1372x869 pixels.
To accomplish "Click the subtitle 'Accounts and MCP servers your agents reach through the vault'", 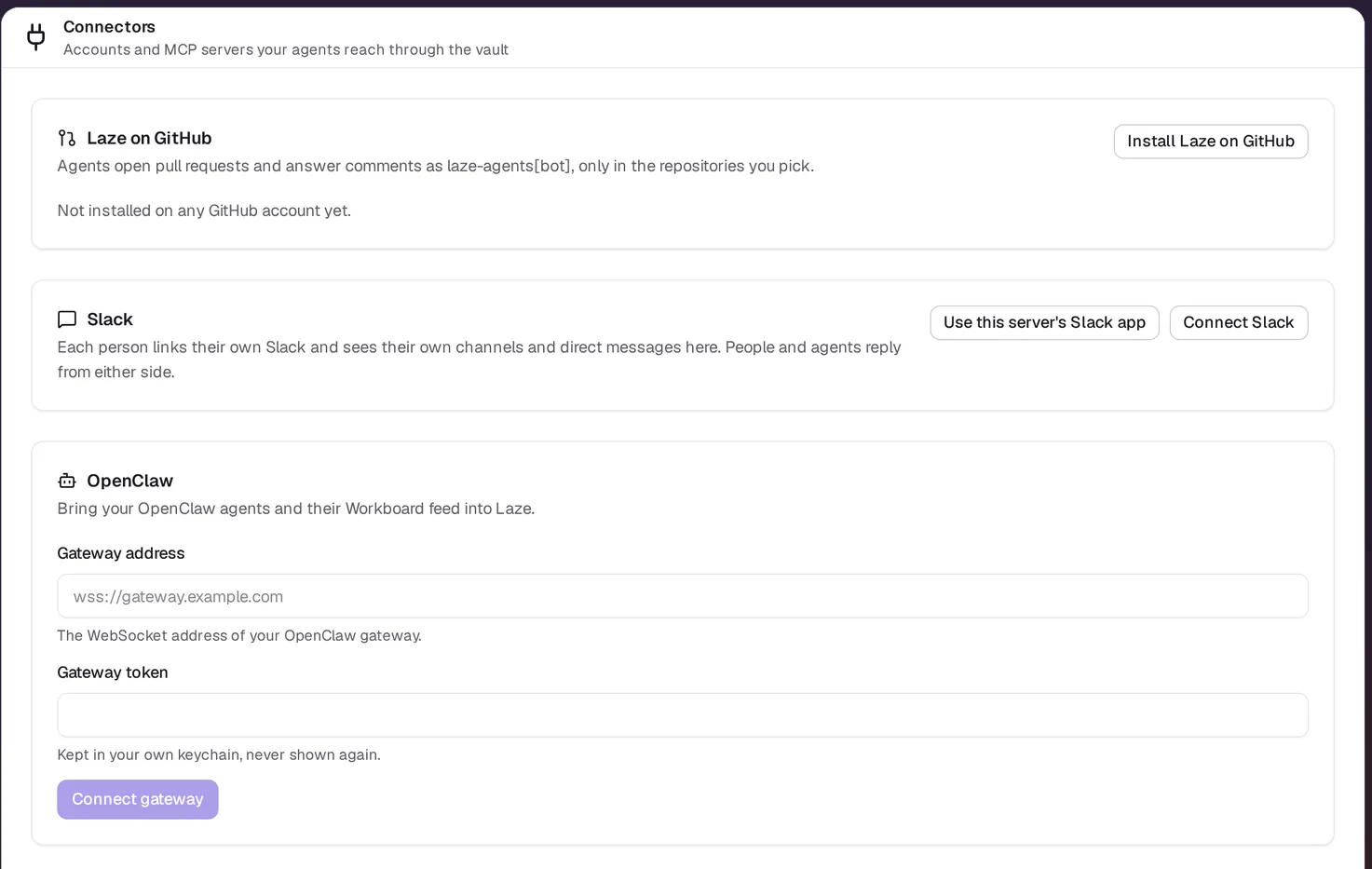I will 286,49.
